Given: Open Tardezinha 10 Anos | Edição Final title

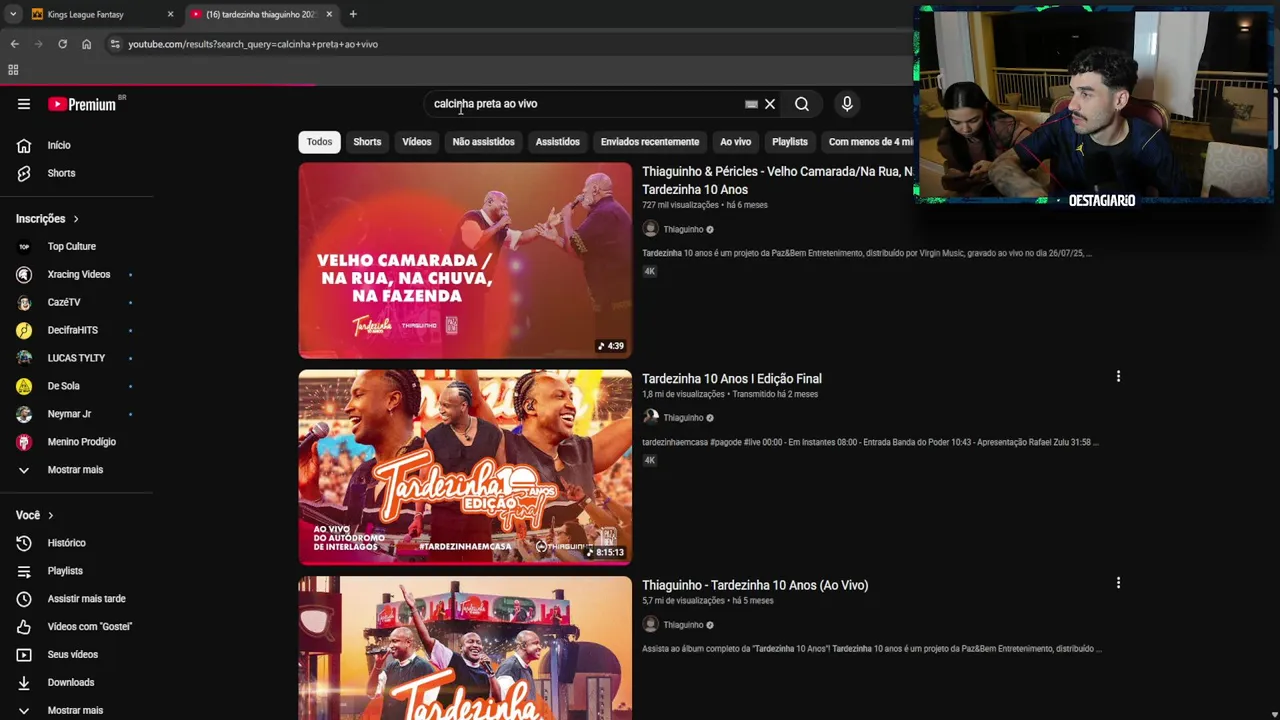Looking at the screenshot, I should click(x=732, y=379).
